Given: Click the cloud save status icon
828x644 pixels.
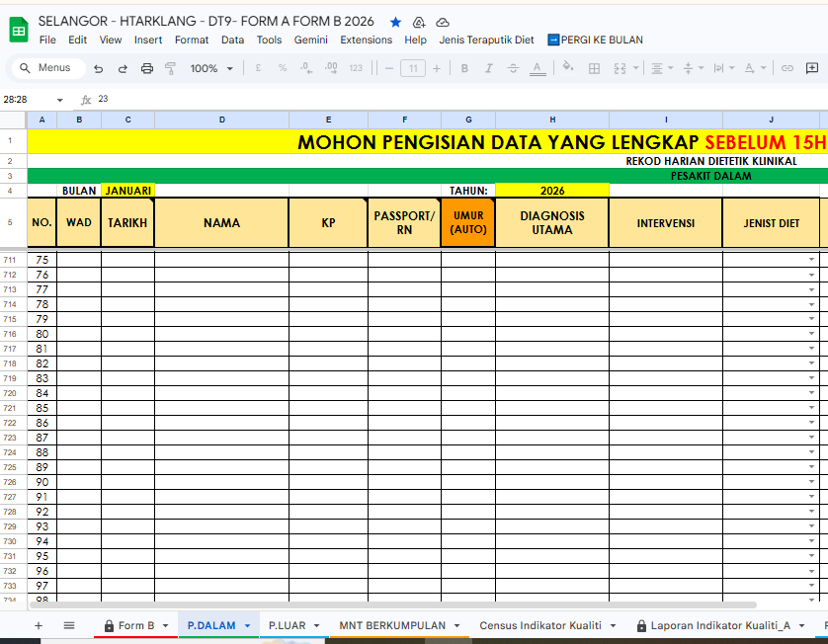Looking at the screenshot, I should [443, 21].
